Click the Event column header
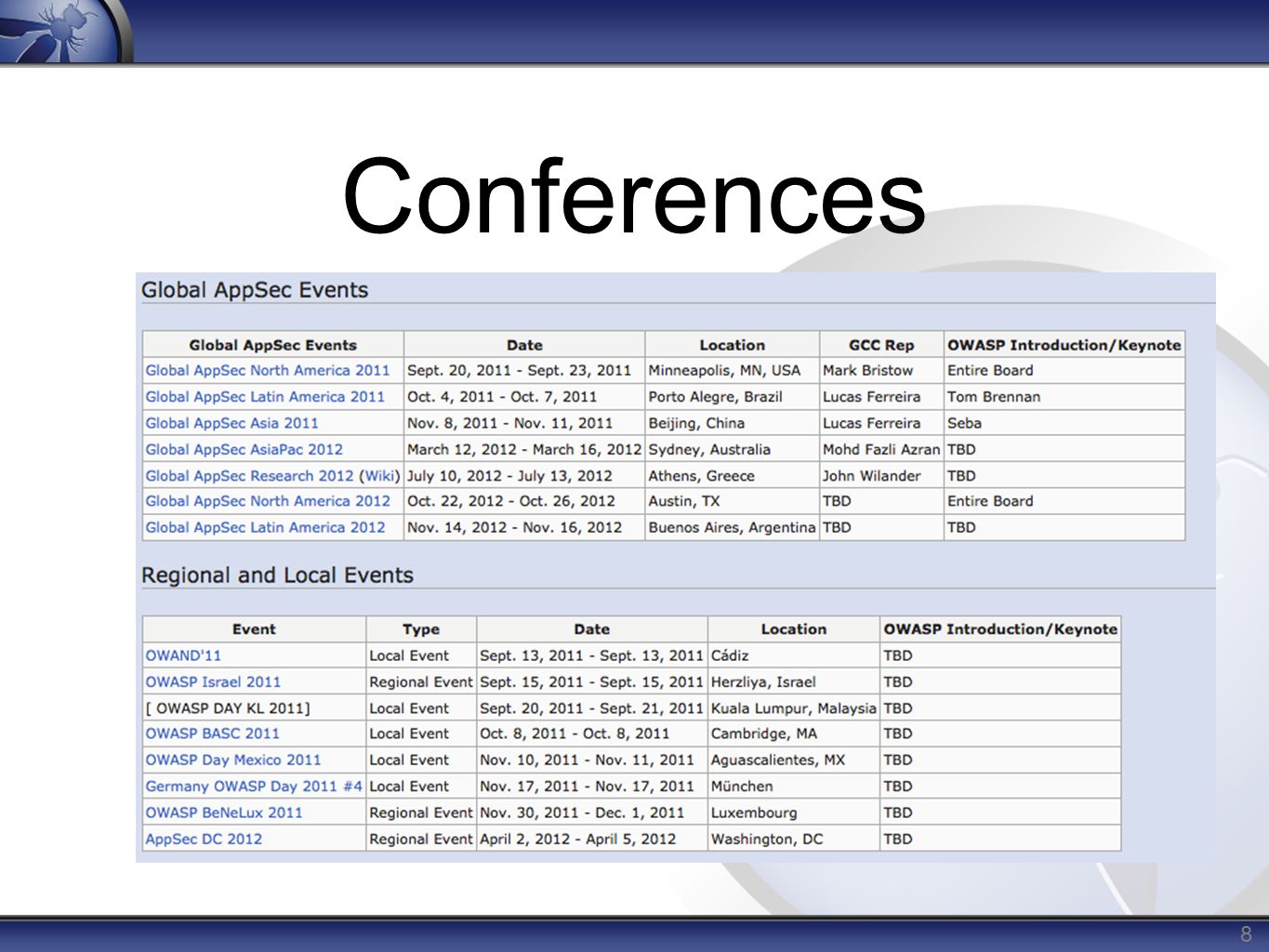The image size is (1269, 952). pos(254,629)
